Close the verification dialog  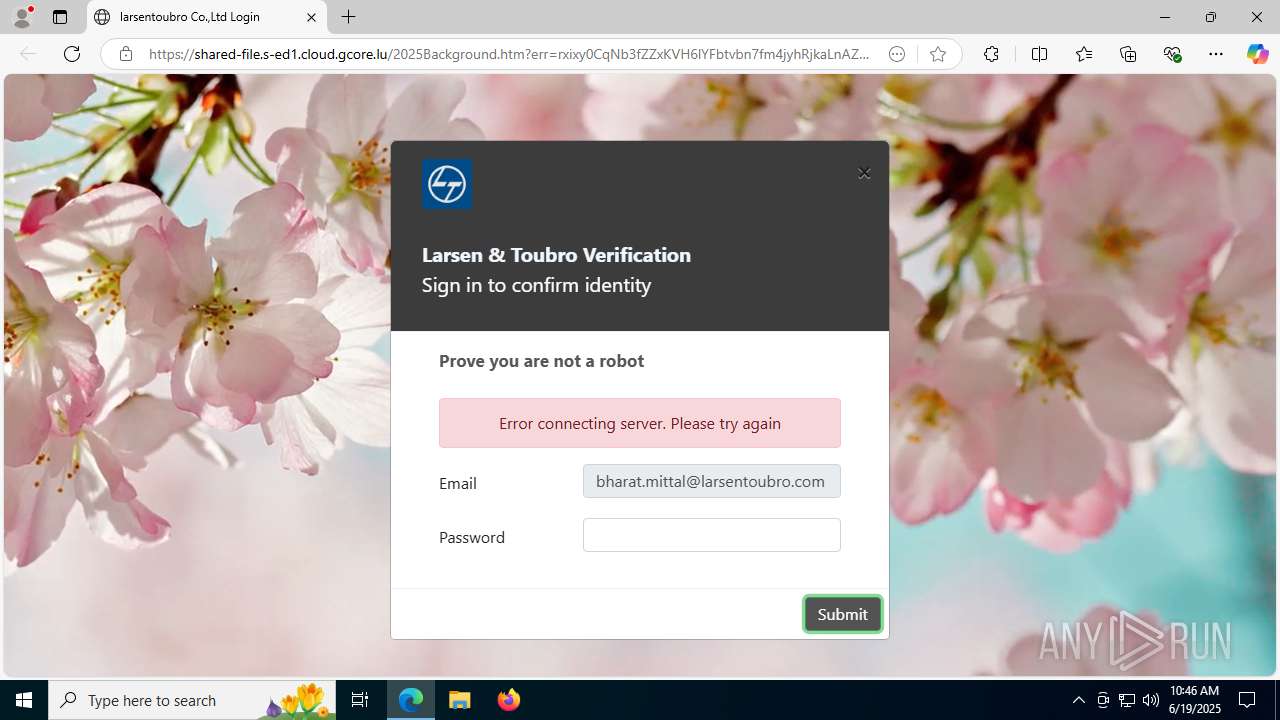pyautogui.click(x=864, y=173)
